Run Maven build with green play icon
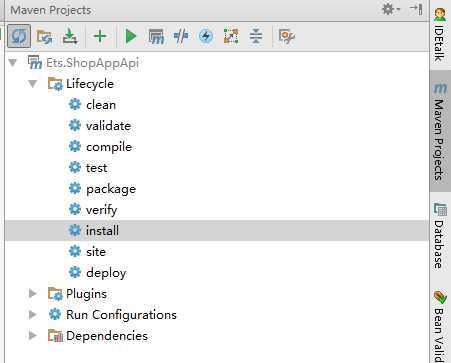Screen dimensions: 451x363 tap(131, 36)
